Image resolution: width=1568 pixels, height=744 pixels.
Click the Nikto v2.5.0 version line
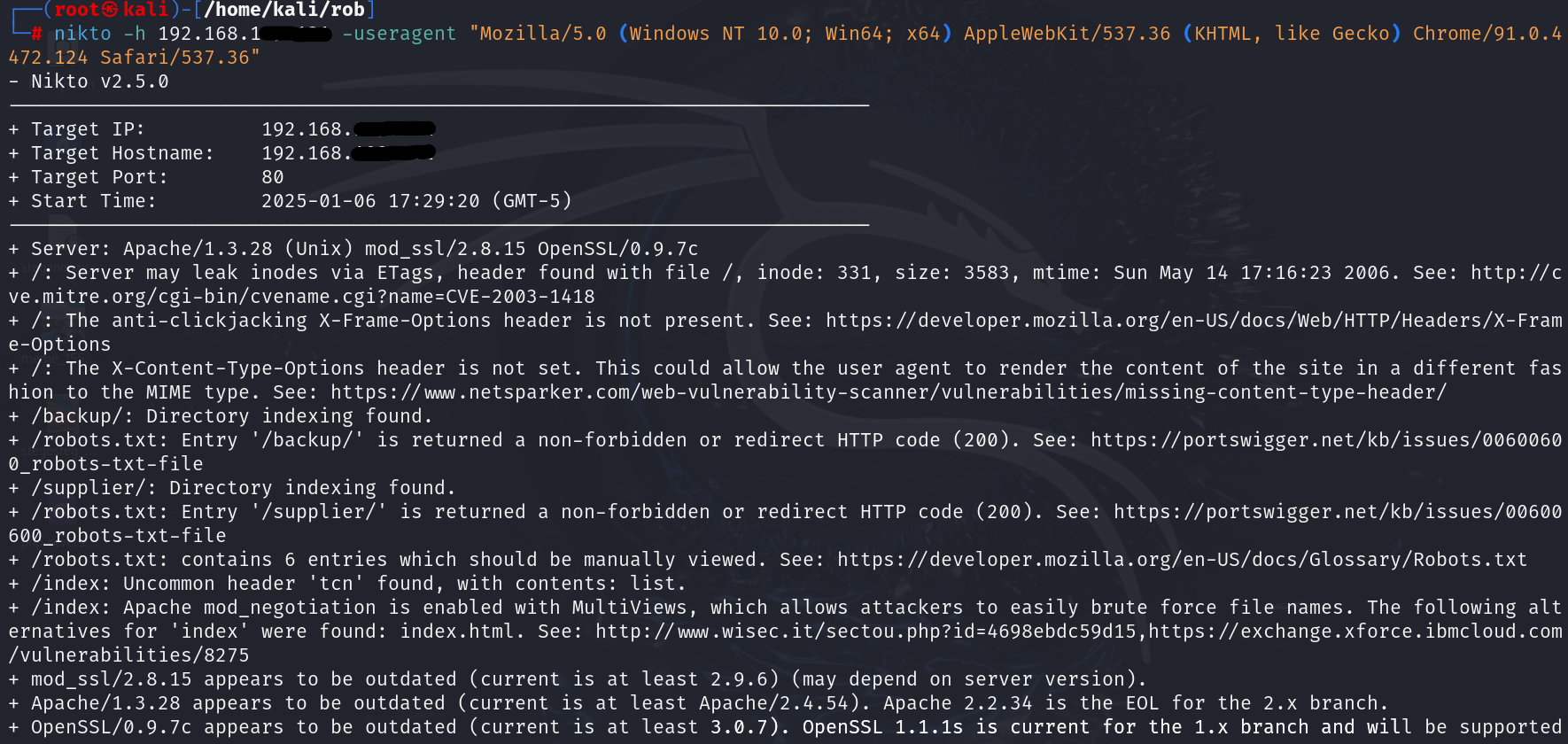99,81
